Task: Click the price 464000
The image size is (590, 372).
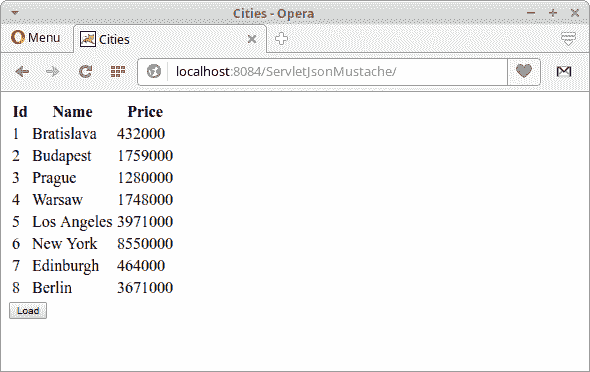Action: tap(141, 266)
